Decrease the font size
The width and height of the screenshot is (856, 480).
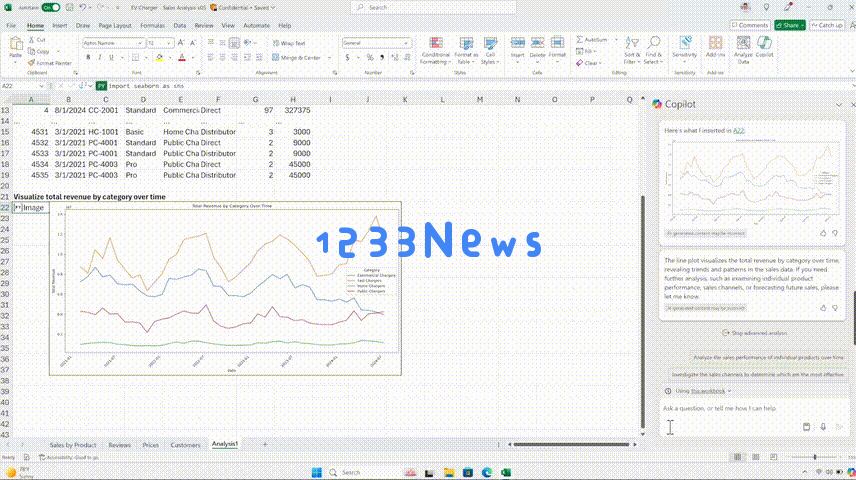click(193, 43)
